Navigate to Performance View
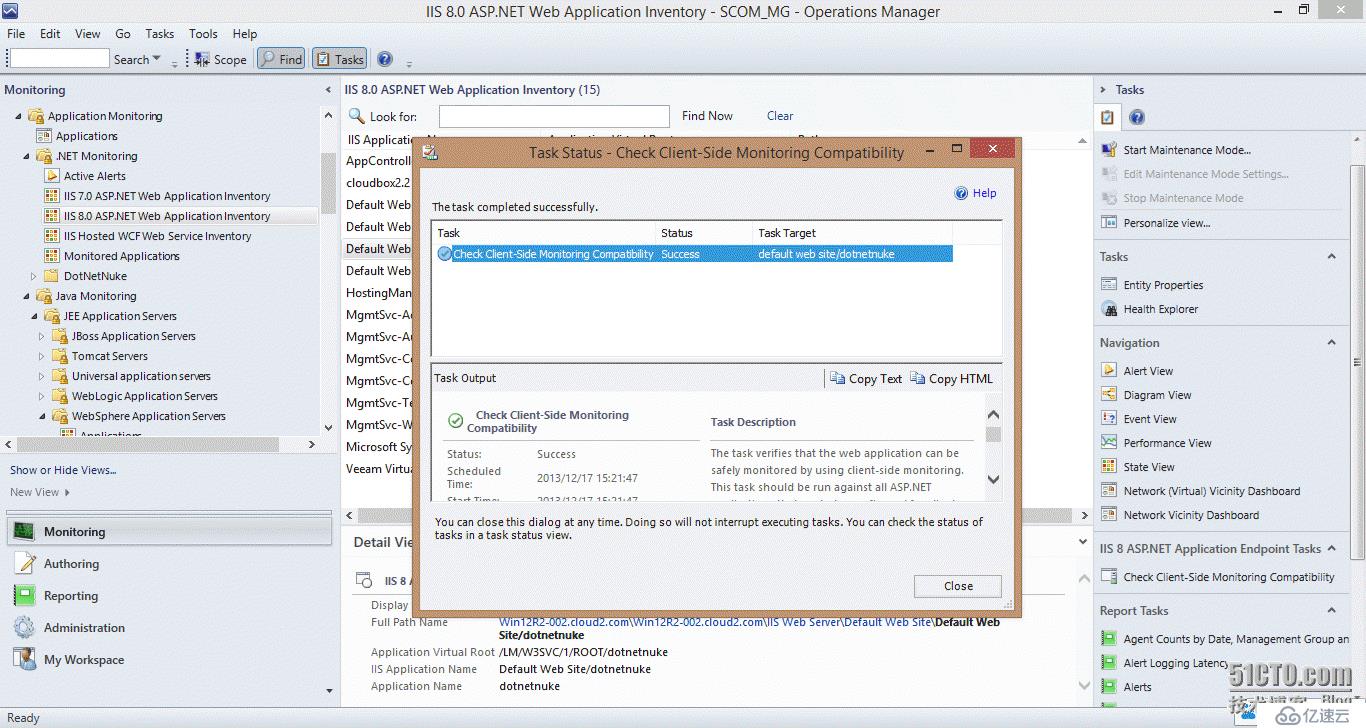1366x728 pixels. [1167, 443]
